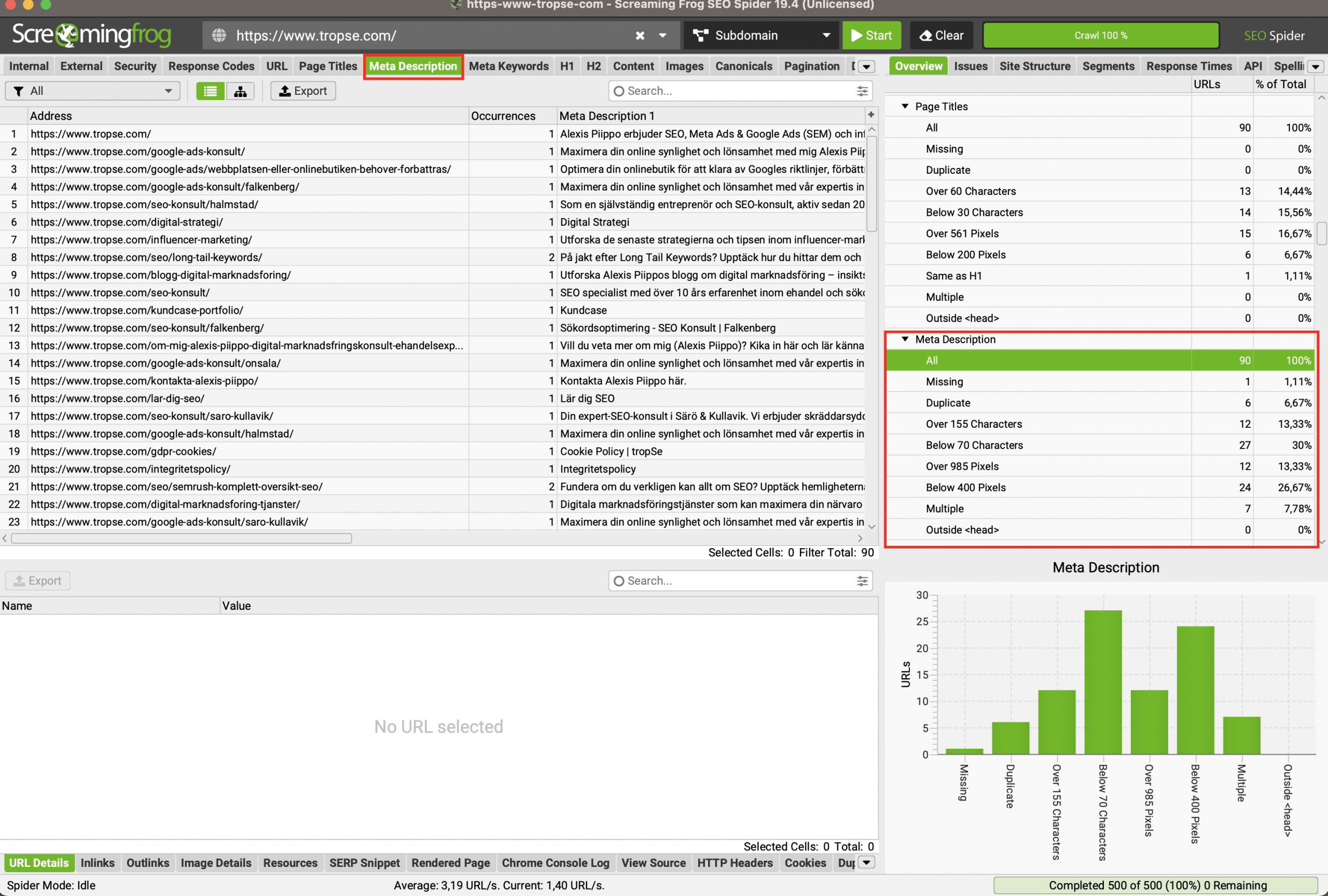Click the top table search field

point(741,91)
